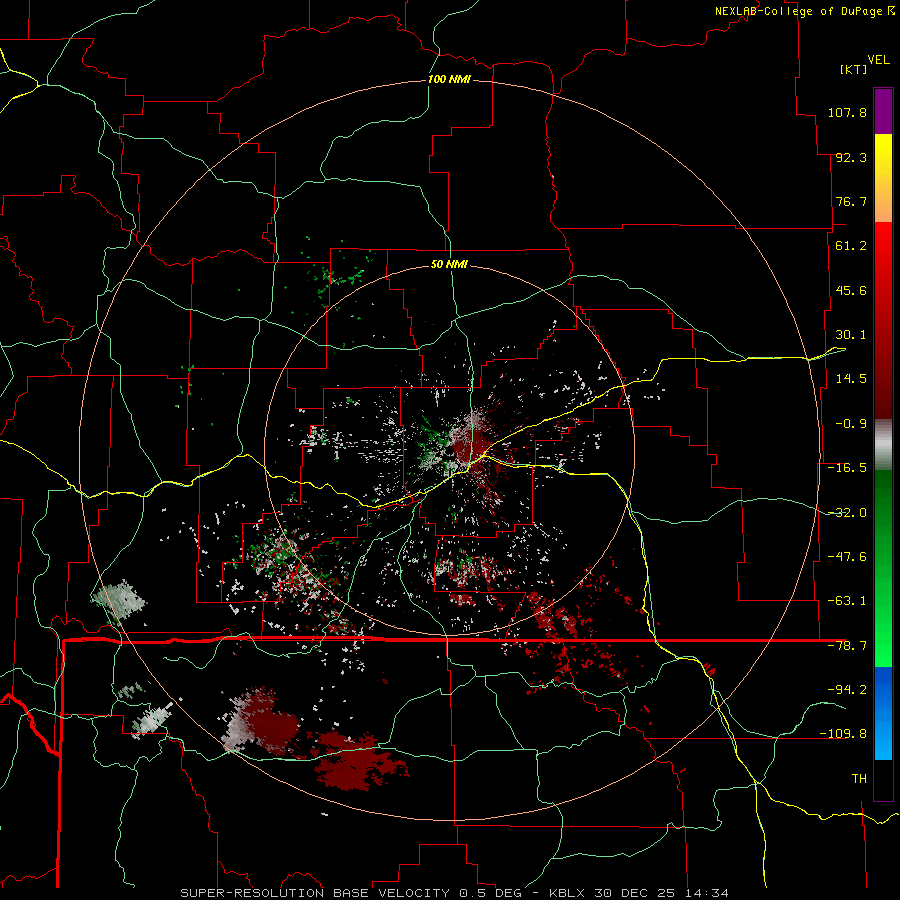
Task: Click the yellow-orange segment of the velocity scale
Action: 883,178
